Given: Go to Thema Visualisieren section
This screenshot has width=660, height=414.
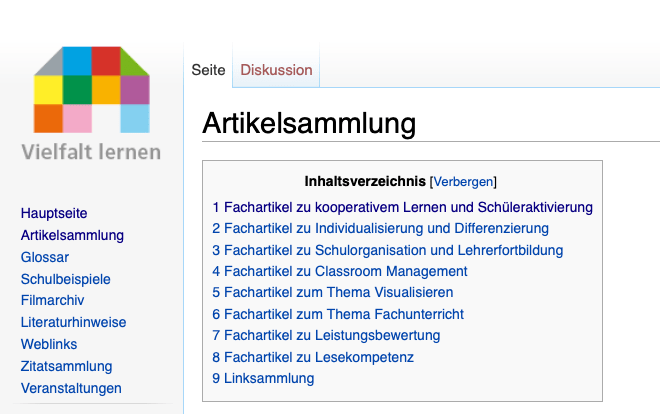Looking at the screenshot, I should (332, 292).
